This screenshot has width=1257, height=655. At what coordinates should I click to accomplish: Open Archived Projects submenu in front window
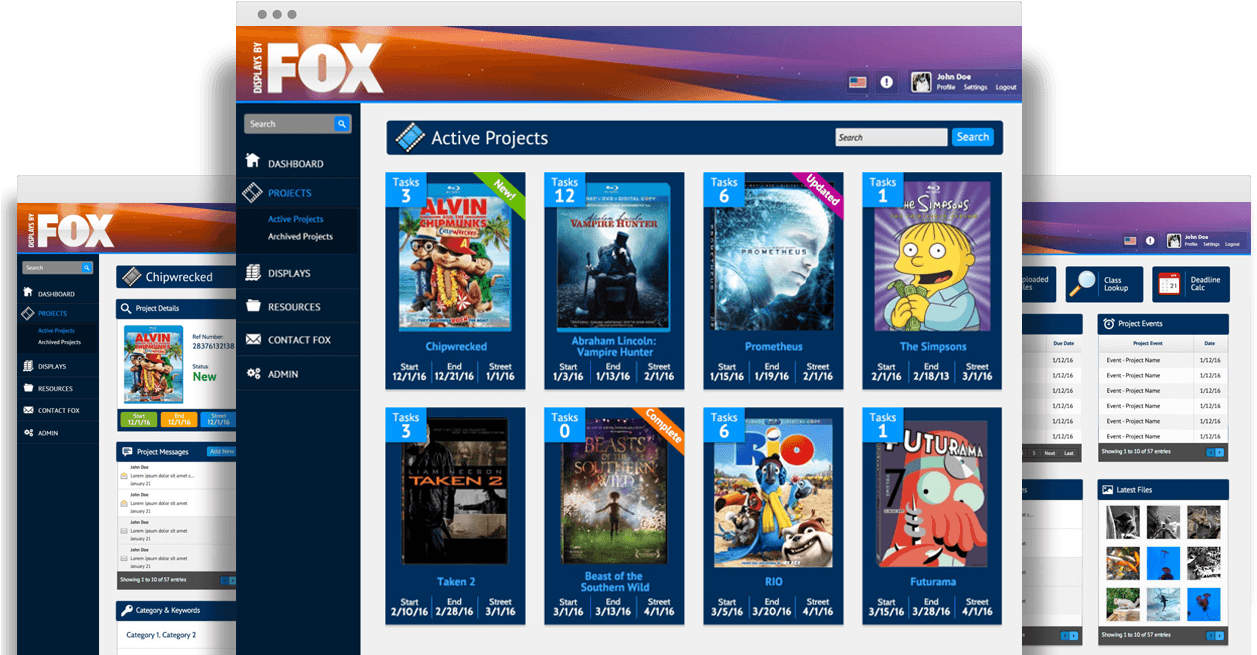click(300, 237)
